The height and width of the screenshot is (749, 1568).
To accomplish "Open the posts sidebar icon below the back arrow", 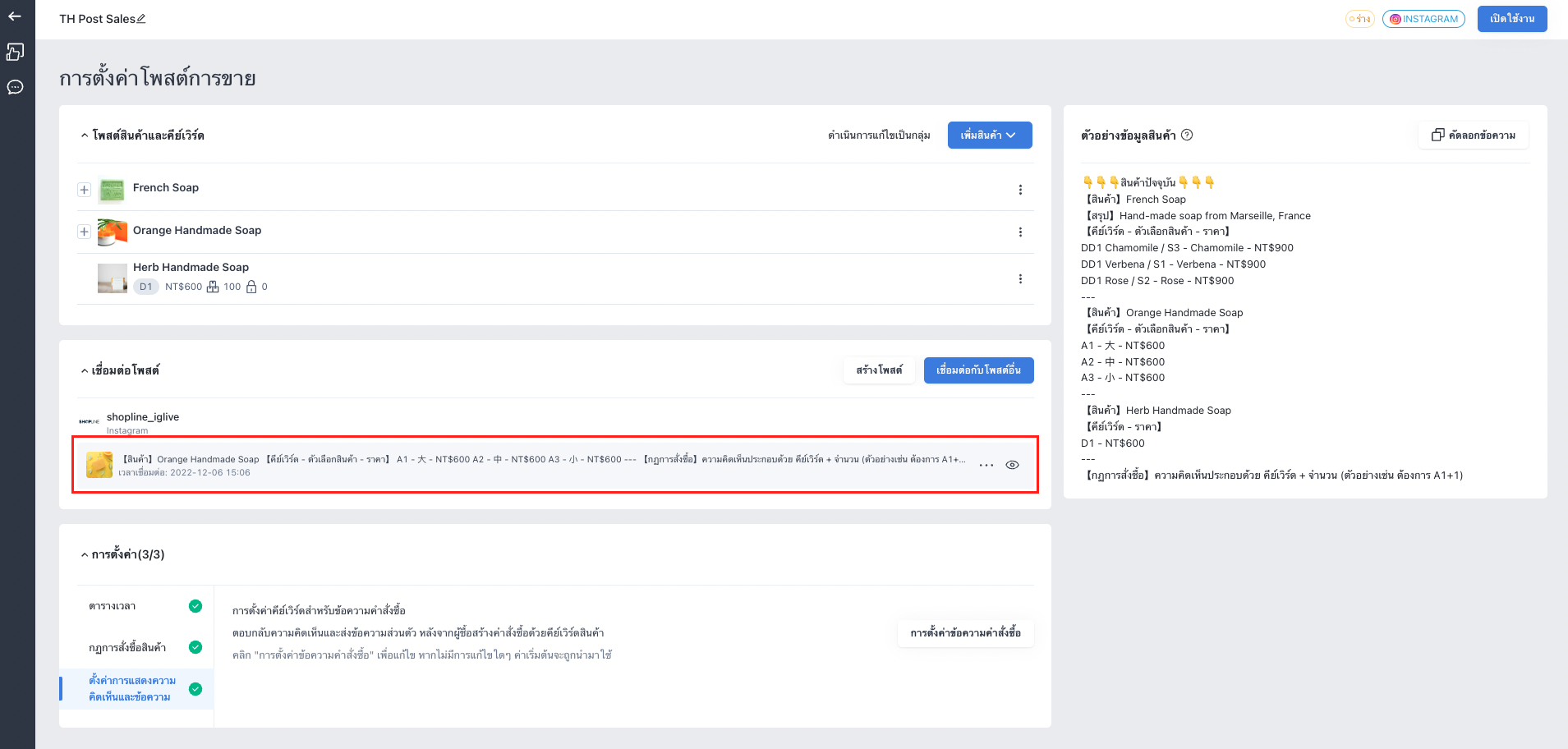I will [x=15, y=52].
